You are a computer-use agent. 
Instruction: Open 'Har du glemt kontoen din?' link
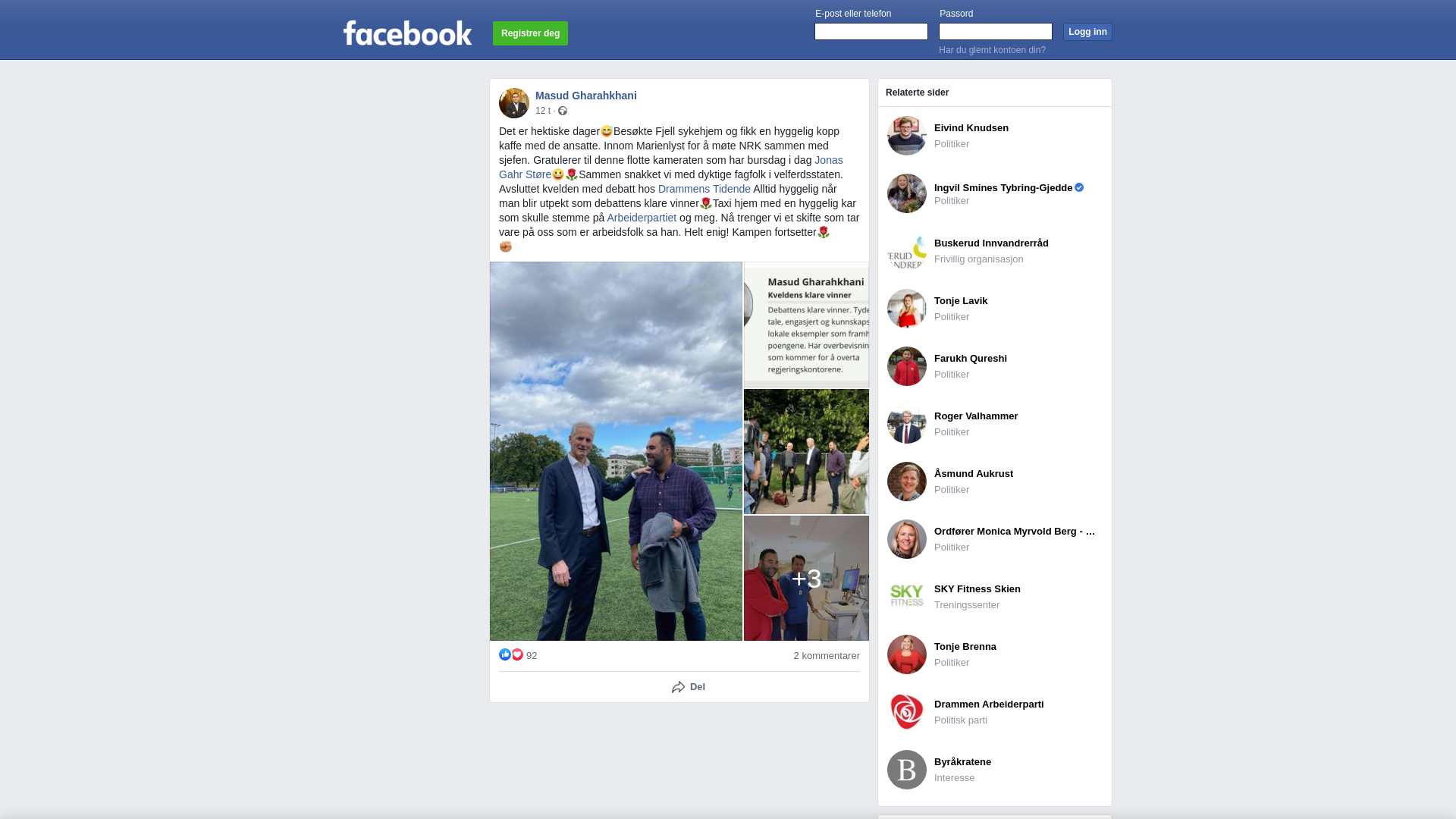pyautogui.click(x=992, y=50)
